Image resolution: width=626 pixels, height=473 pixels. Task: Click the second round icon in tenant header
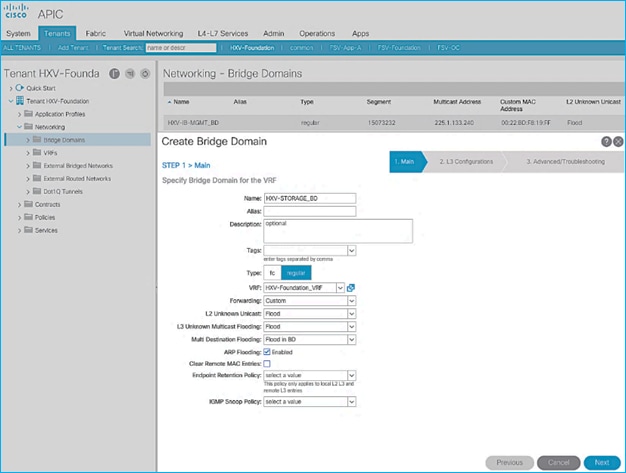tap(130, 73)
